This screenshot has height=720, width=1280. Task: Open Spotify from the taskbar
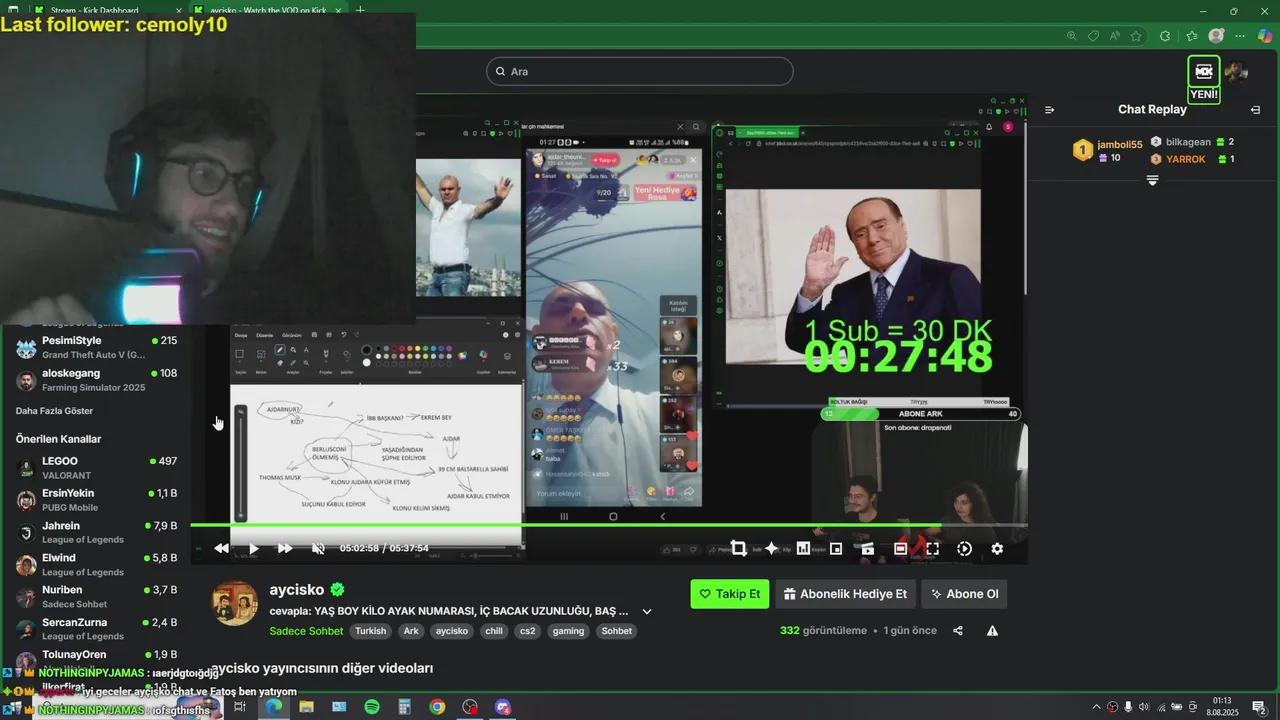[x=372, y=707]
